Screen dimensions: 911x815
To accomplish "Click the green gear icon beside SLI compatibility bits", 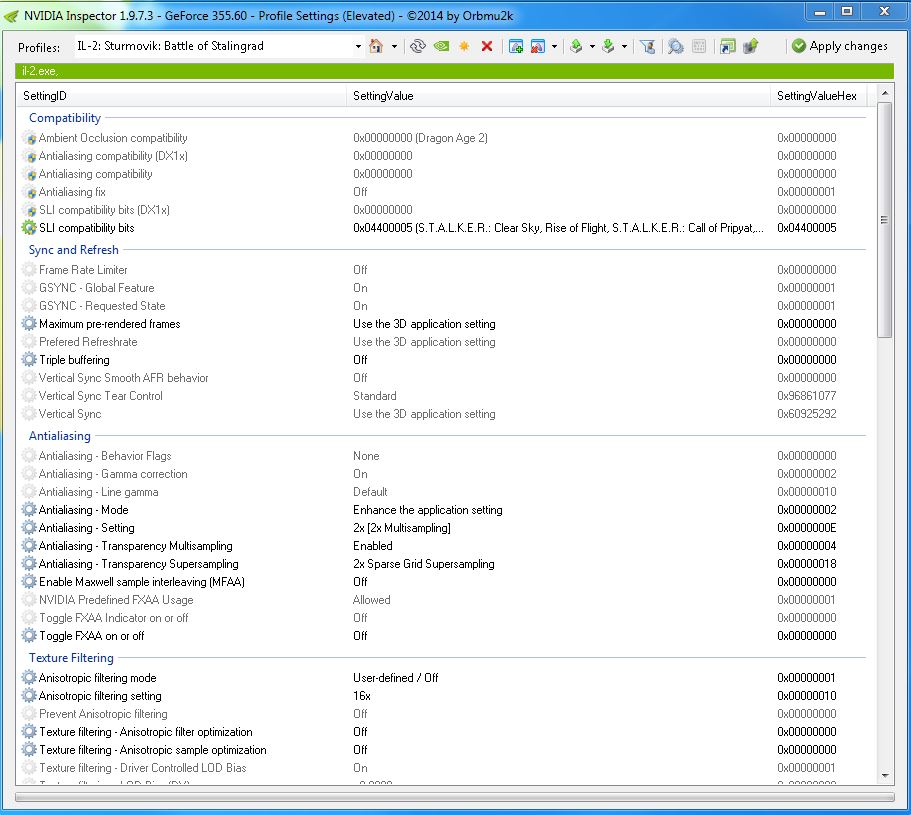I will tap(28, 228).
